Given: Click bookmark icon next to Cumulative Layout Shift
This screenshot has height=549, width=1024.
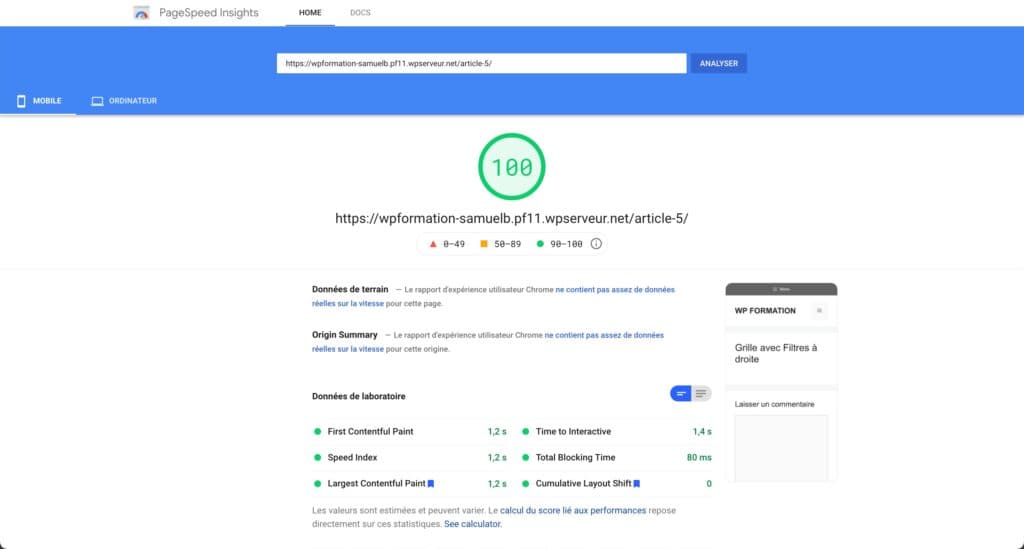Looking at the screenshot, I should pyautogui.click(x=636, y=484).
